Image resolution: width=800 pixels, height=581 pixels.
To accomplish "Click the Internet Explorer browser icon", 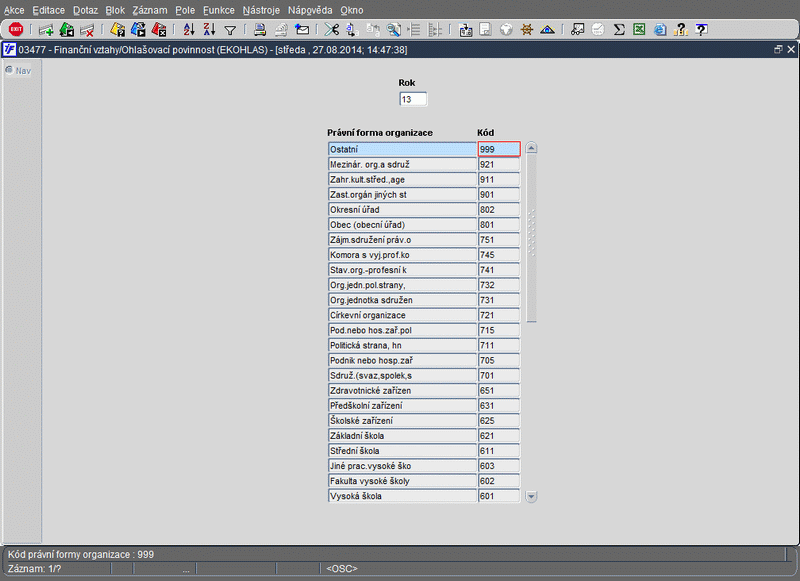I will (660, 30).
